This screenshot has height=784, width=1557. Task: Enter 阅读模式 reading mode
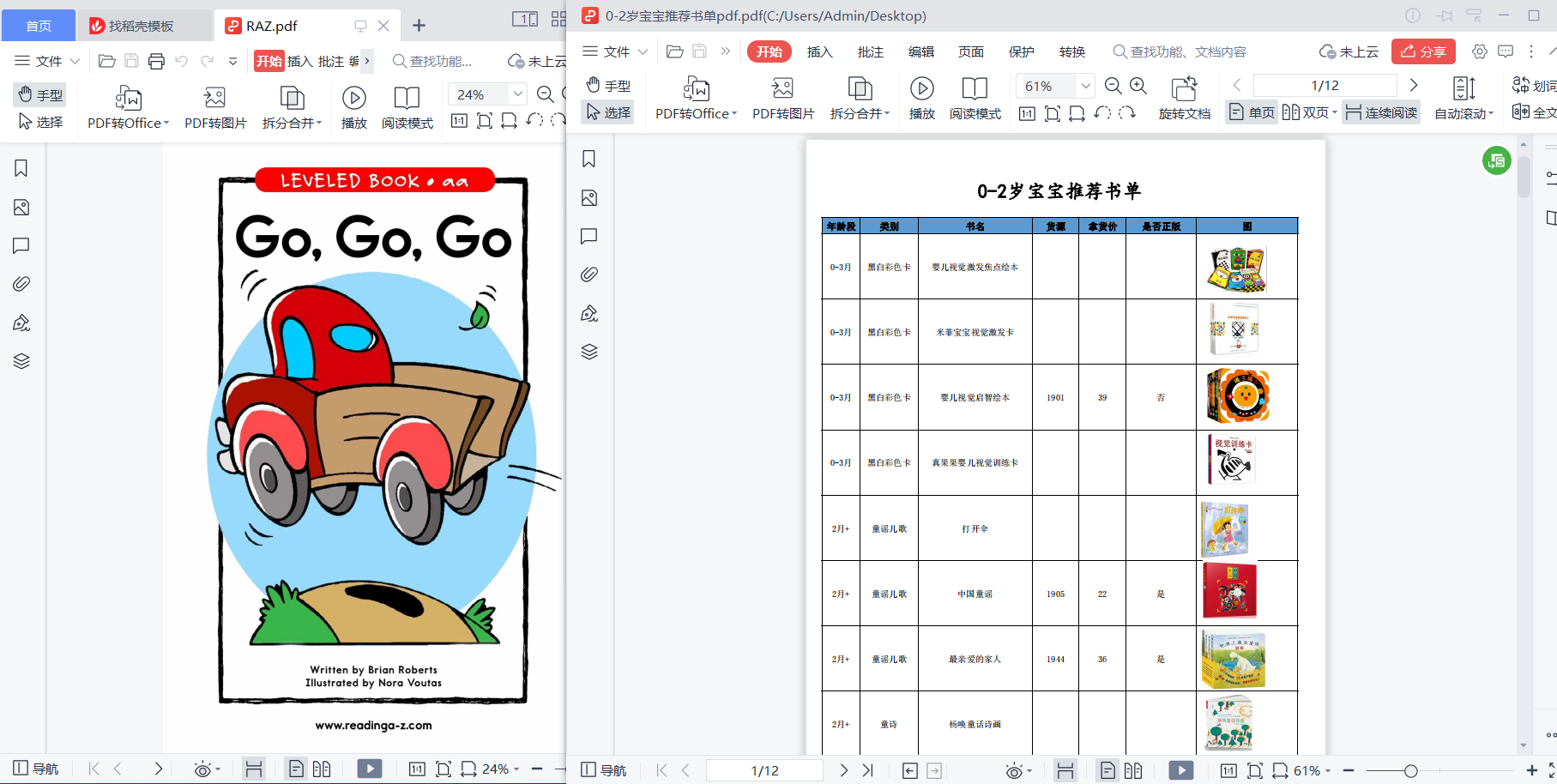pyautogui.click(x=975, y=99)
